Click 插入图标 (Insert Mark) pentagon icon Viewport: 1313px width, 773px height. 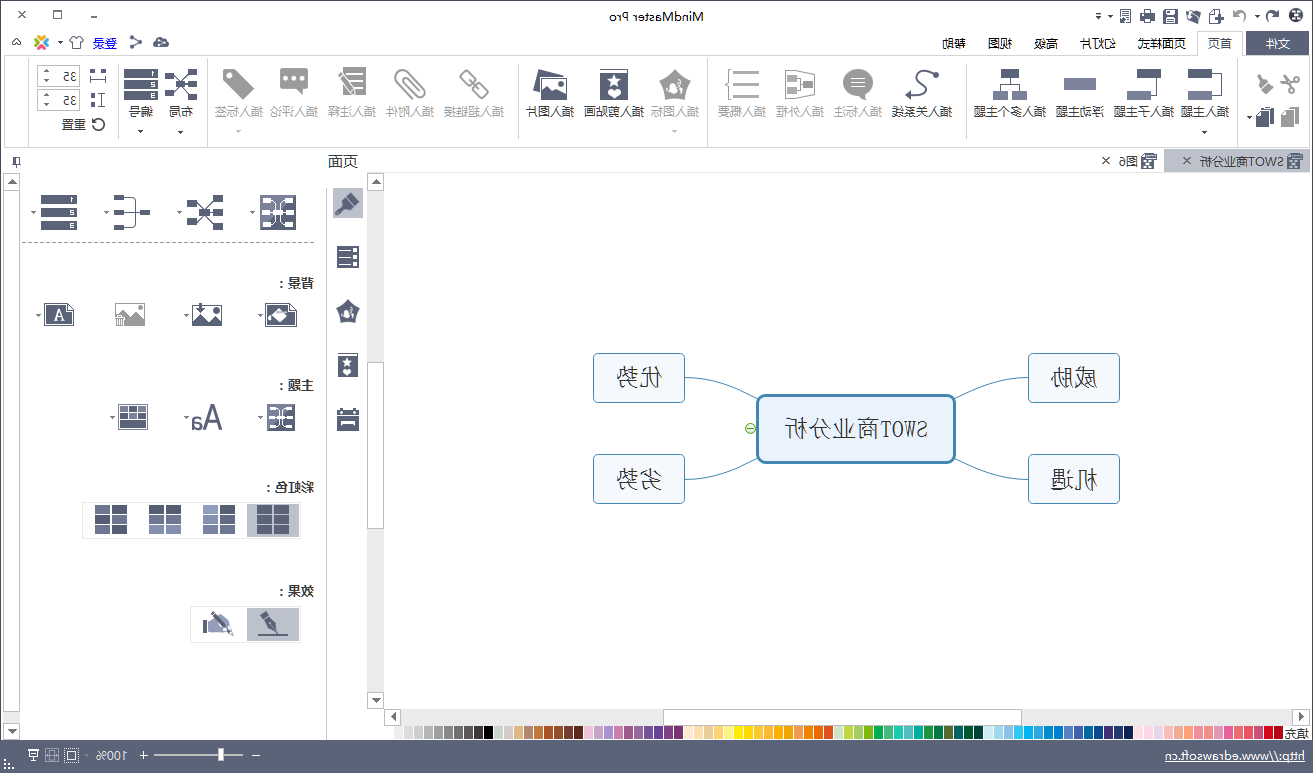pyautogui.click(x=675, y=85)
